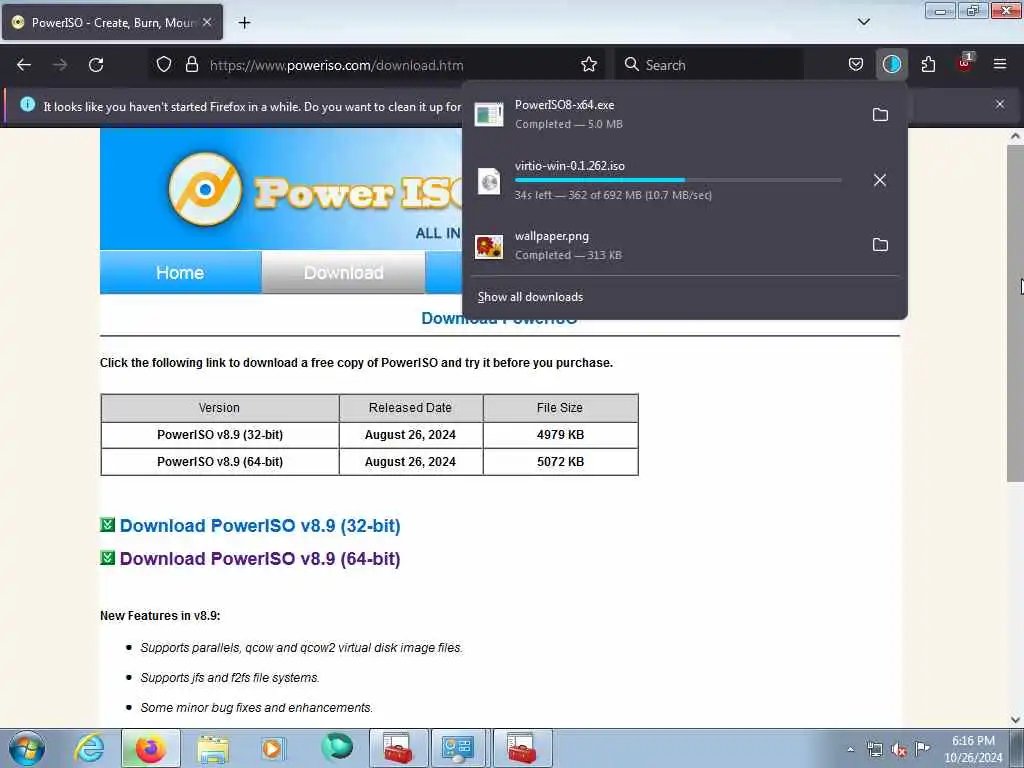Image resolution: width=1024 pixels, height=768 pixels.
Task: Click the Version column header
Action: pyautogui.click(x=220, y=408)
